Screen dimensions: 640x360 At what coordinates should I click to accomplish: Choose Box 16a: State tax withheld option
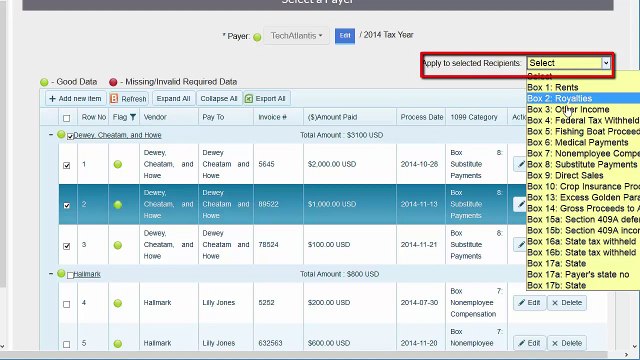point(583,242)
